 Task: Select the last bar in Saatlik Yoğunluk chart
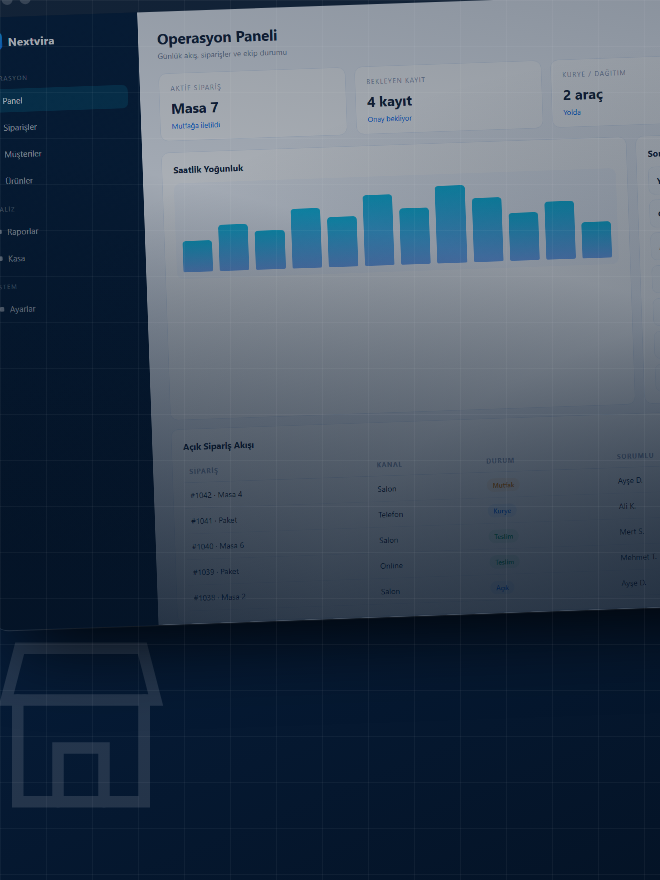597,240
